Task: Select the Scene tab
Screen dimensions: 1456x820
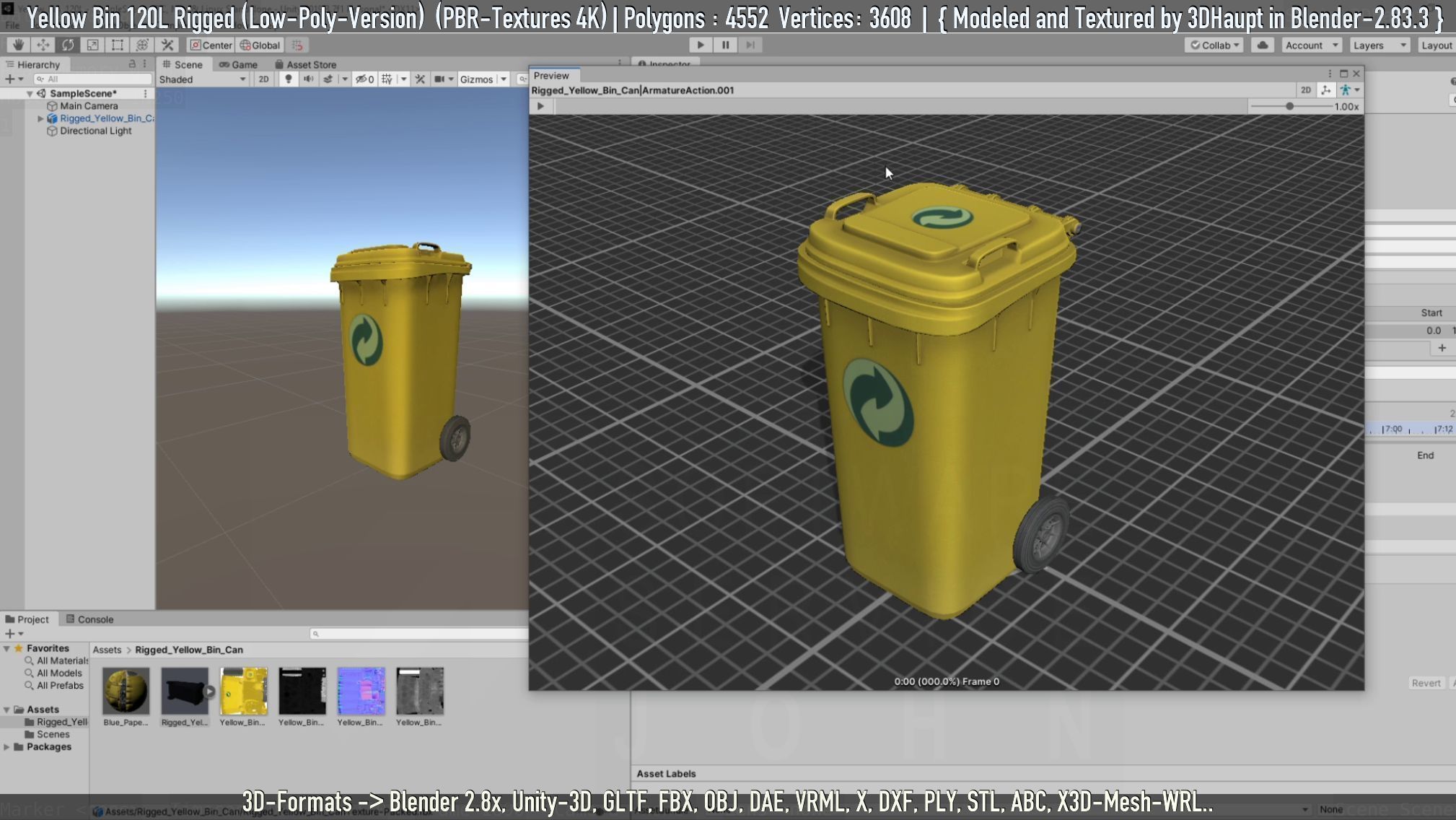Action: pos(183,64)
